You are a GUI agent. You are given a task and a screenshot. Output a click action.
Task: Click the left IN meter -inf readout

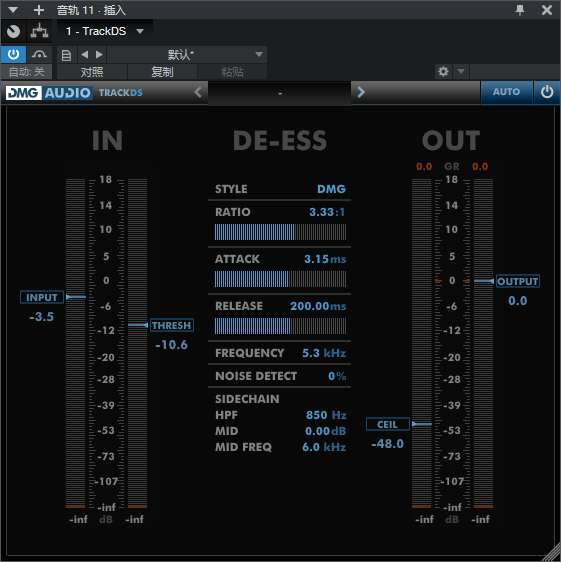coord(78,519)
